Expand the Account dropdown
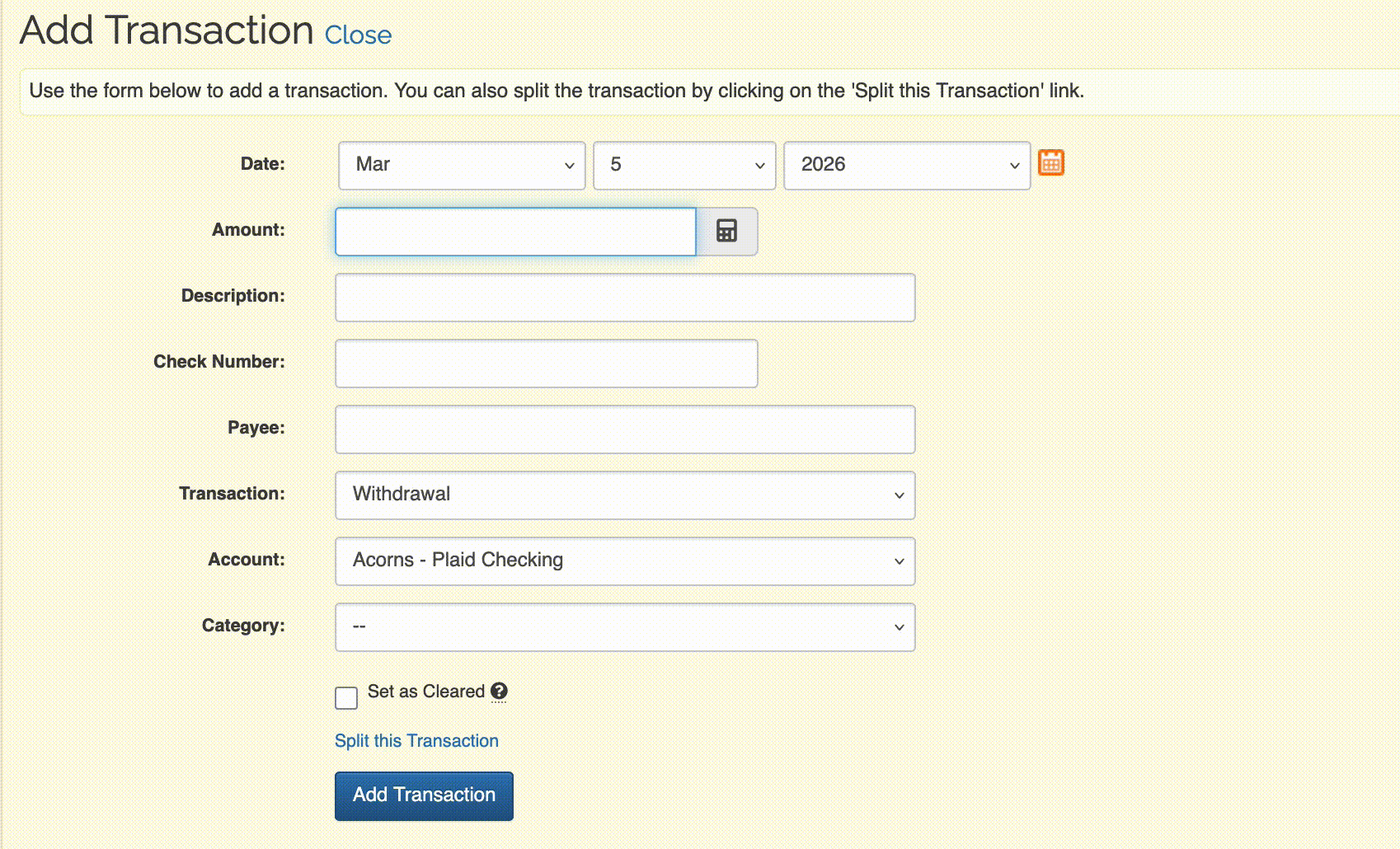The width and height of the screenshot is (1400, 849). pos(625,561)
